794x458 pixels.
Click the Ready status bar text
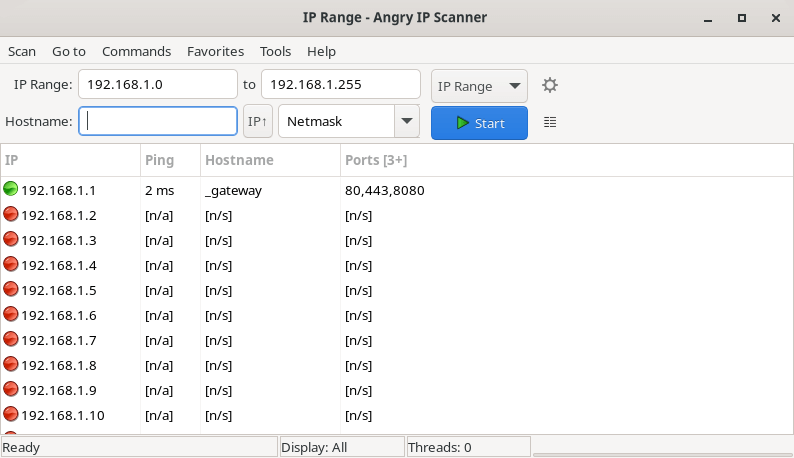pos(21,447)
